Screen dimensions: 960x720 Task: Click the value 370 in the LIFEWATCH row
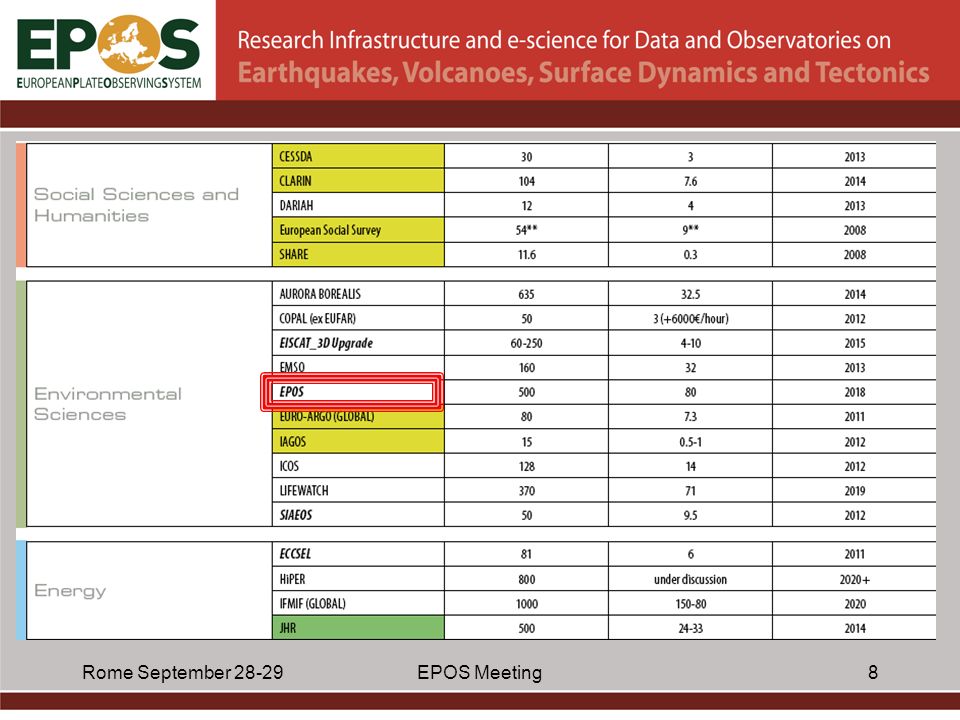pos(527,491)
